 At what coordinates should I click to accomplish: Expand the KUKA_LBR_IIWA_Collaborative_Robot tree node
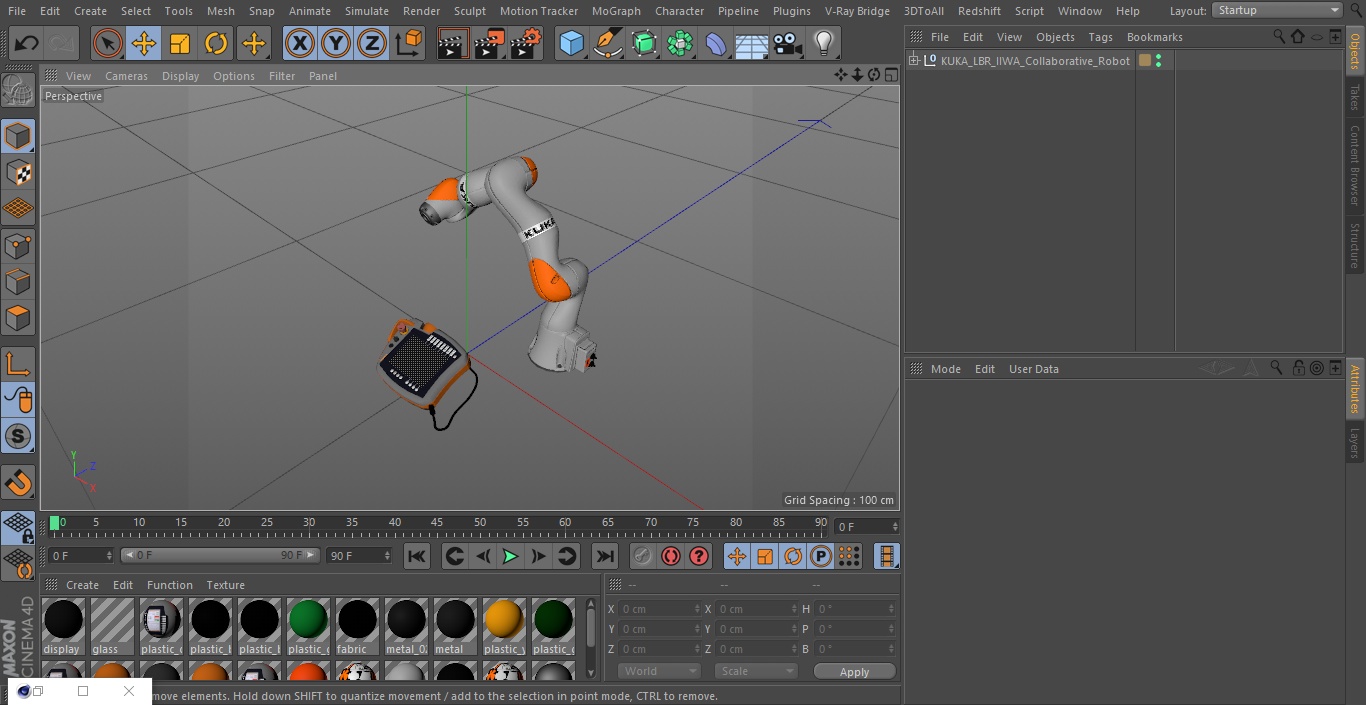click(913, 61)
